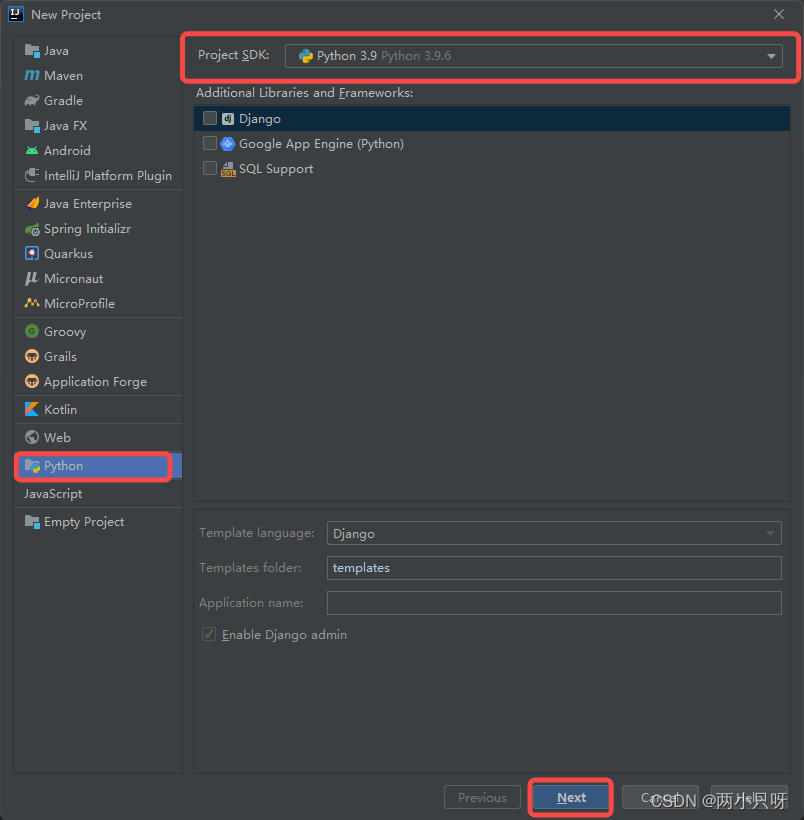The image size is (804, 820).
Task: Choose the Maven icon in sidebar
Action: [x=32, y=76]
